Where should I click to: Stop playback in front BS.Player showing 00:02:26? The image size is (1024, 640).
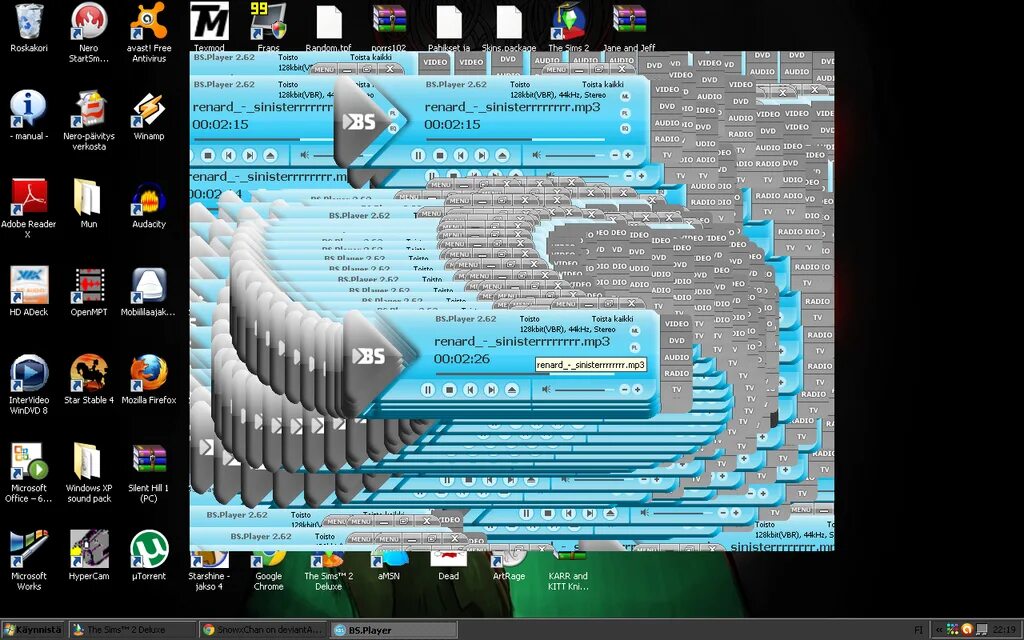[449, 390]
